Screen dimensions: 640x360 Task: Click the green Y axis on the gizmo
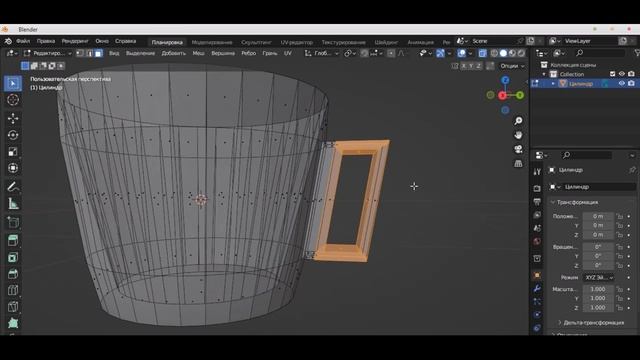tap(520, 95)
